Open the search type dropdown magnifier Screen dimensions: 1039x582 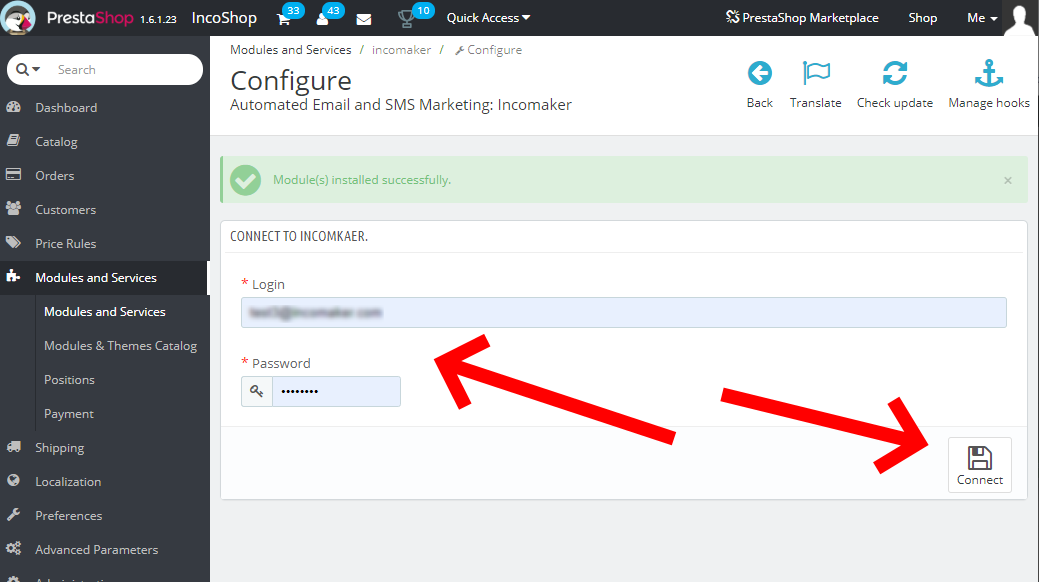(28, 70)
